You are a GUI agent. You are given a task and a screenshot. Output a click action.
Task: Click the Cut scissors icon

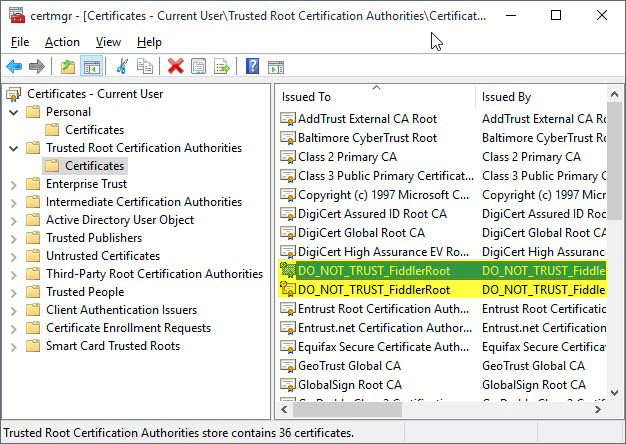coord(122,66)
